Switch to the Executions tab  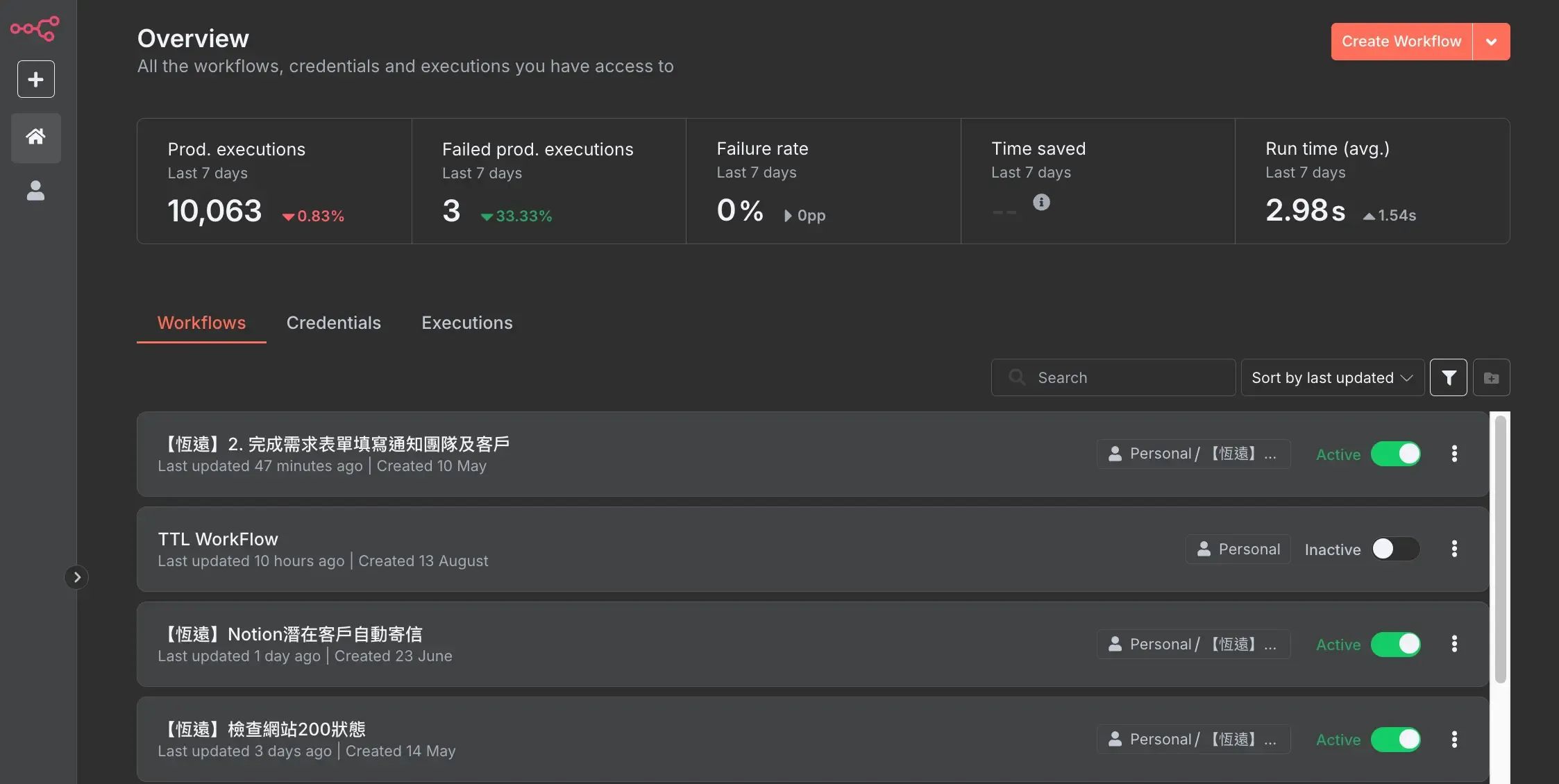click(x=466, y=323)
